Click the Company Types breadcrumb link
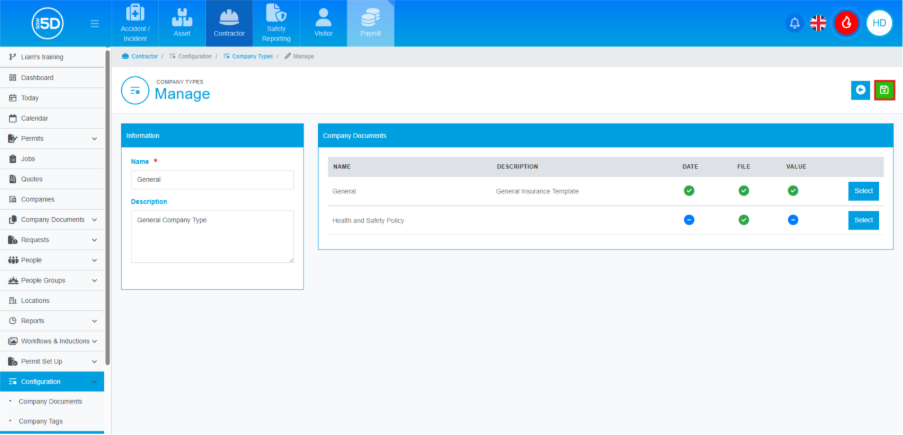The width and height of the screenshot is (903, 435). [250, 57]
